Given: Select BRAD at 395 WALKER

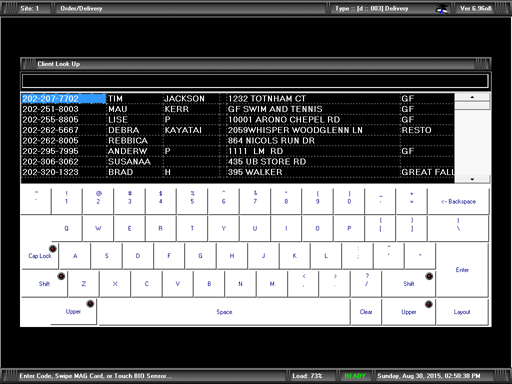Looking at the screenshot, I should tap(238, 172).
